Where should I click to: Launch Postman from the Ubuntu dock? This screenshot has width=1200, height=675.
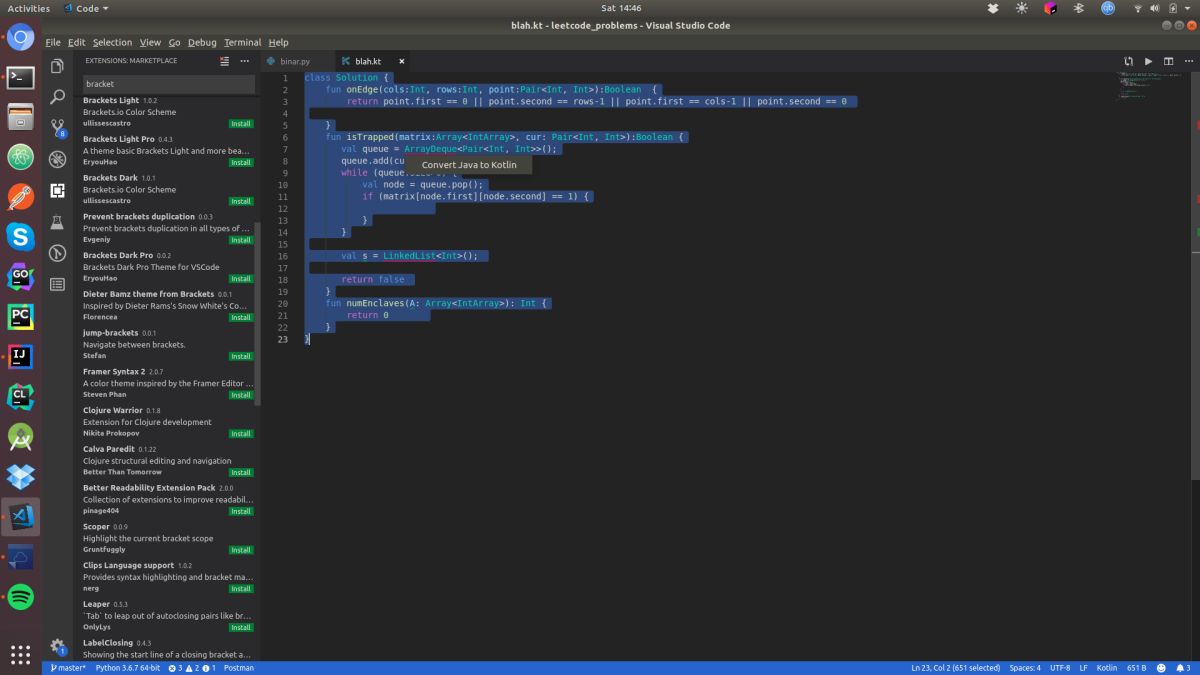point(20,197)
